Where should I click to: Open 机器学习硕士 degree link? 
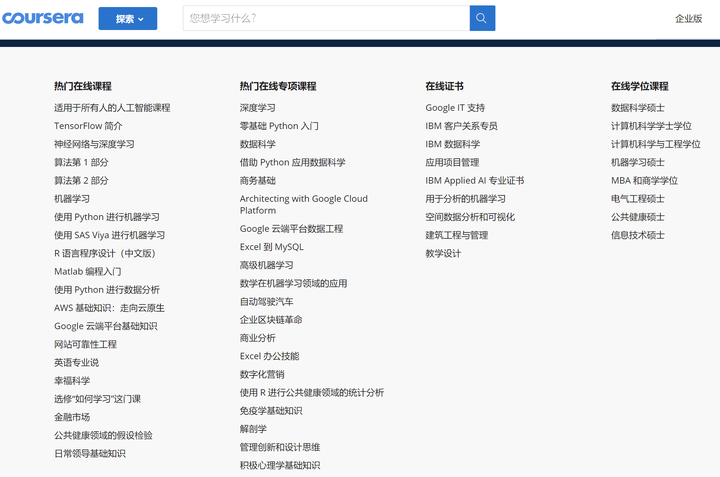coord(638,163)
